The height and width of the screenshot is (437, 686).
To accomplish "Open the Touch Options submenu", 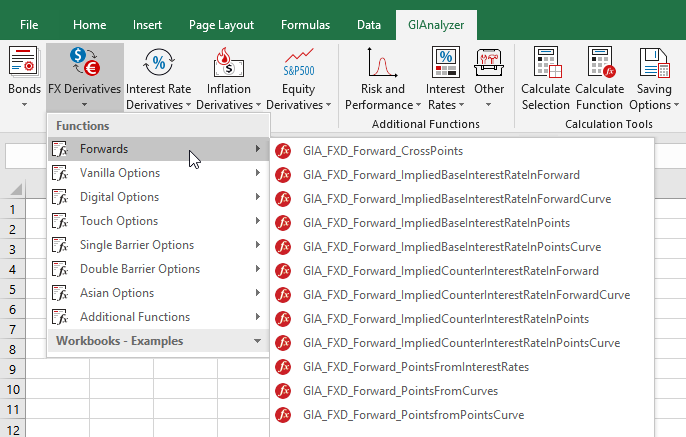I will click(158, 221).
